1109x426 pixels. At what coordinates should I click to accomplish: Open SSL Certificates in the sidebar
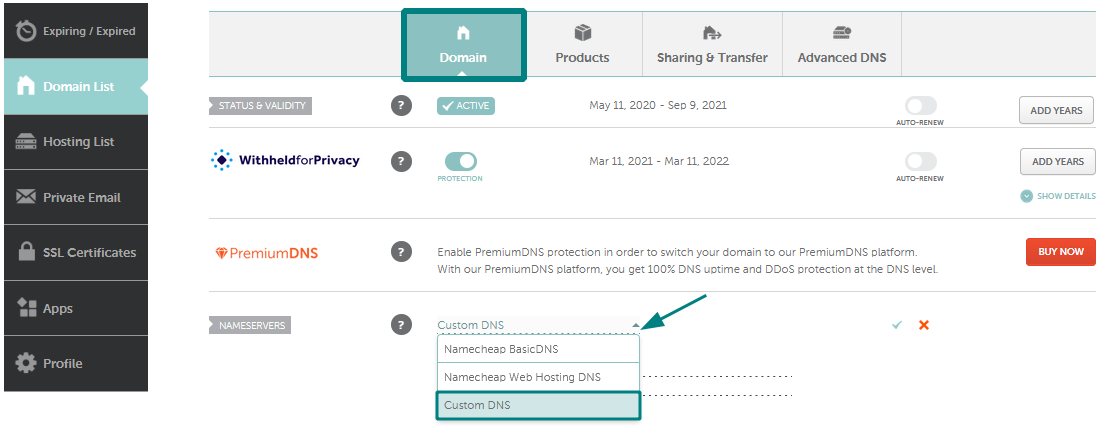tap(76, 253)
